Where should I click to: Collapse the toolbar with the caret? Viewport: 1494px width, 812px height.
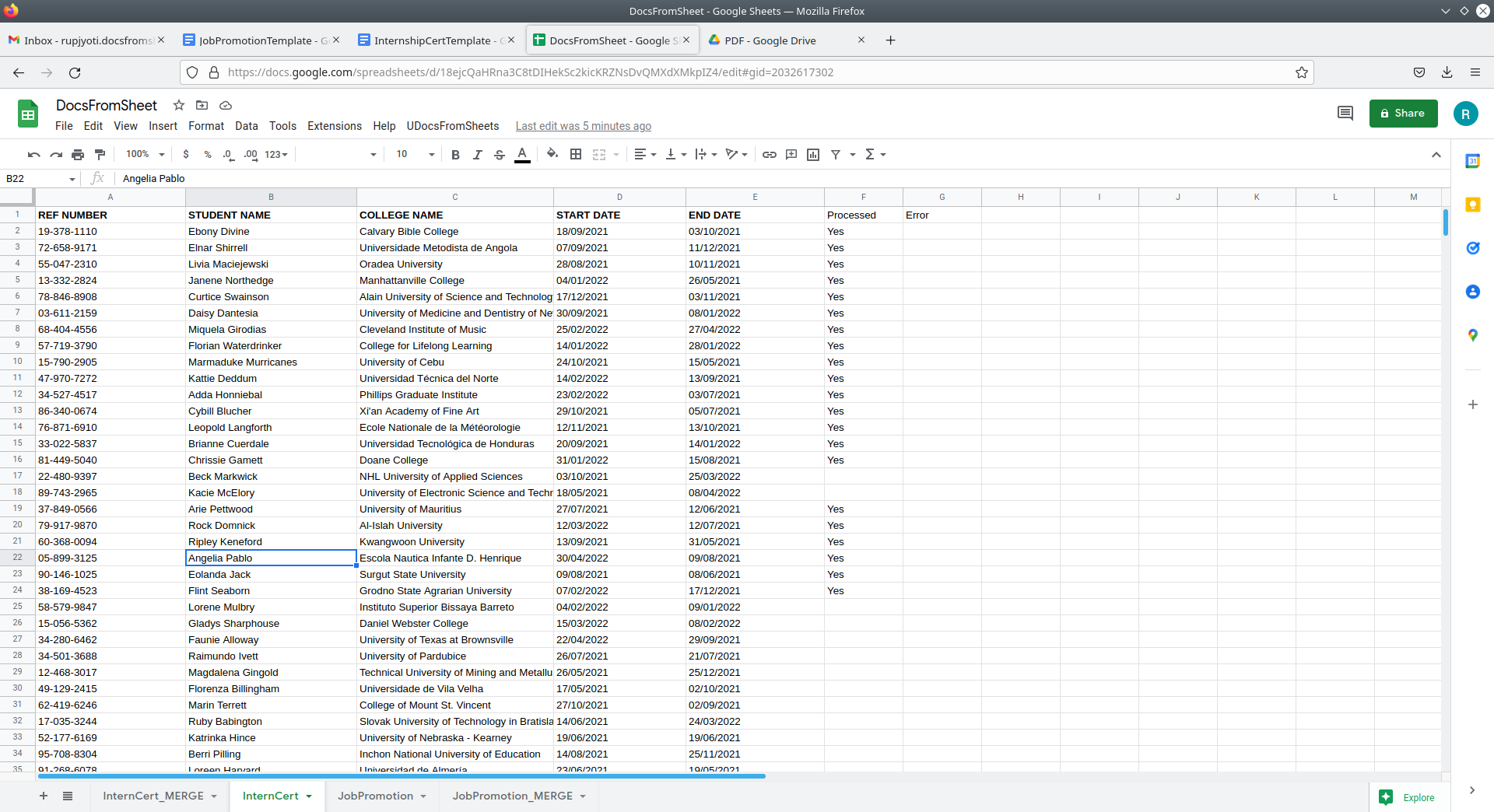point(1436,155)
